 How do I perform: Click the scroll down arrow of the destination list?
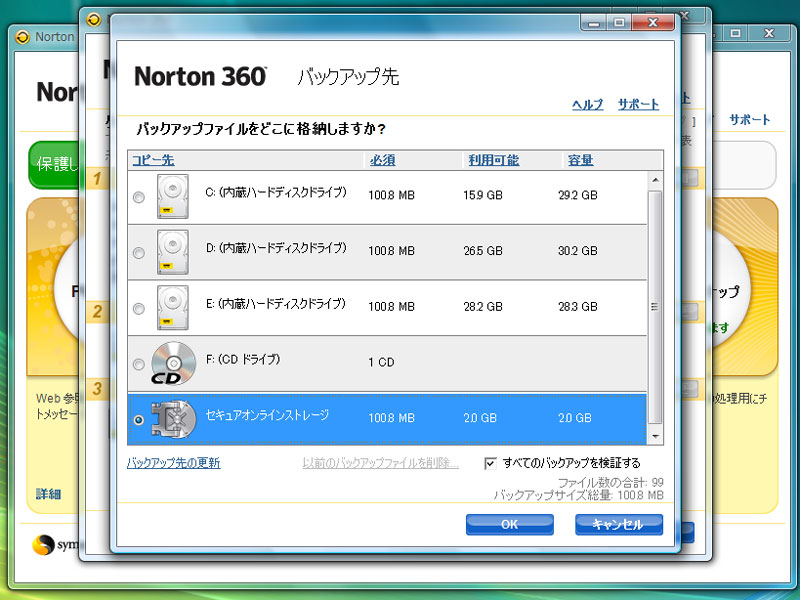point(655,436)
